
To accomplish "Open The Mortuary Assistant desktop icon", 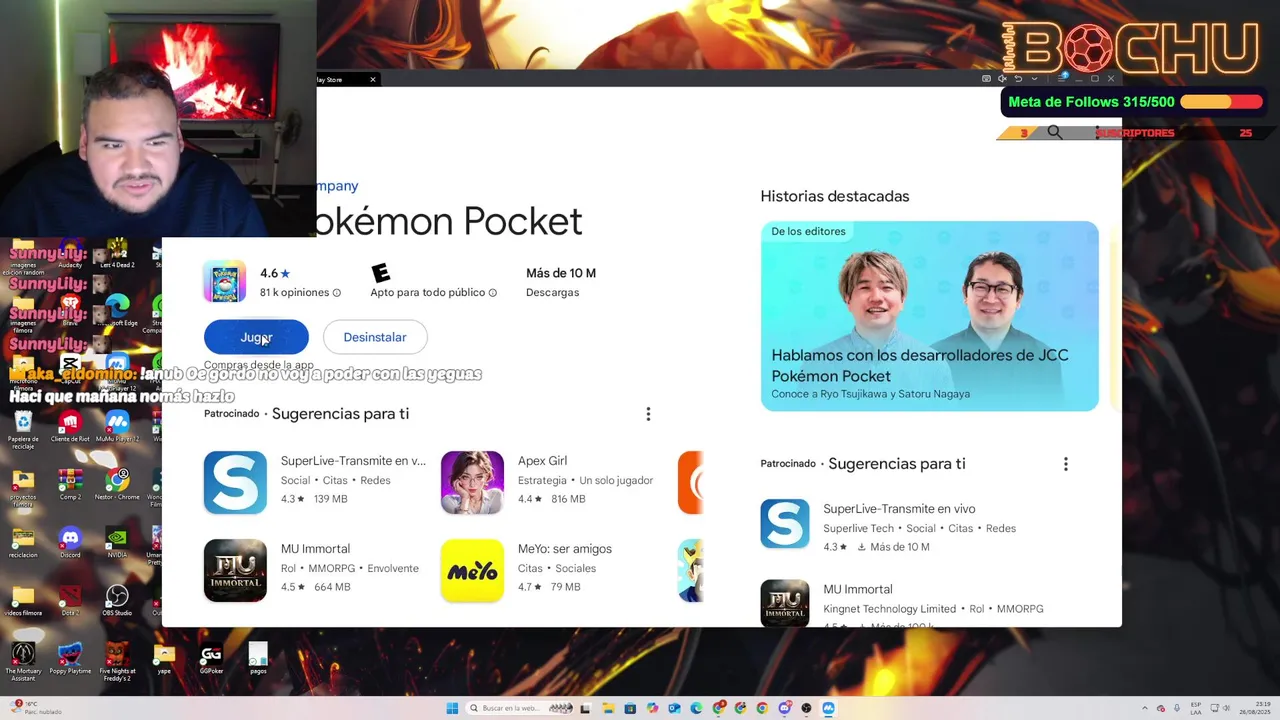I will [23, 661].
